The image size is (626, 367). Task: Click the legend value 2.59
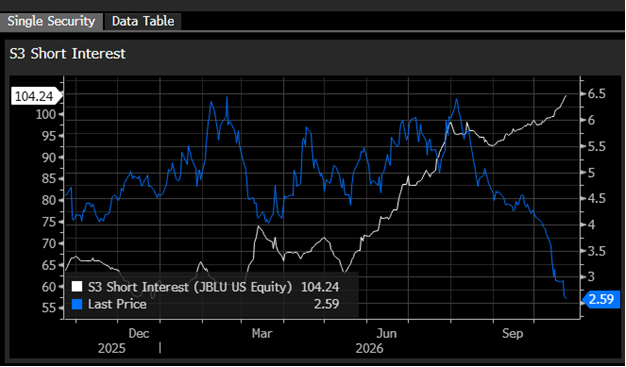[326, 304]
